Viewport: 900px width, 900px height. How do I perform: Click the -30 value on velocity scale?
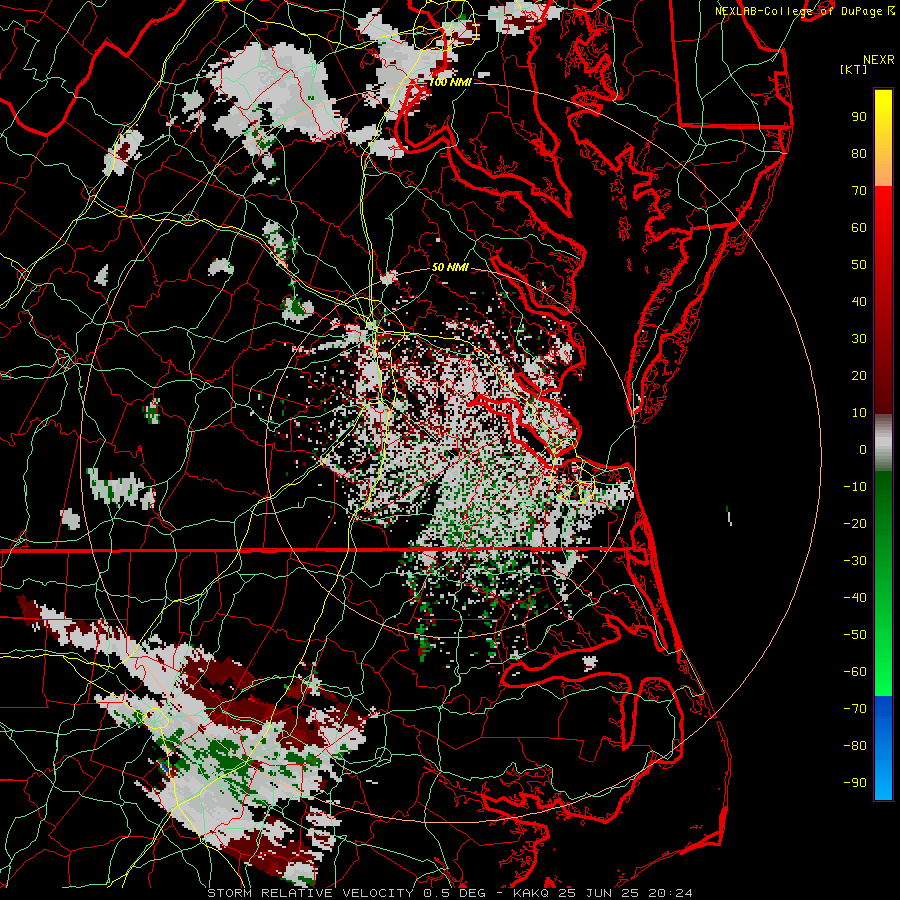click(x=855, y=561)
